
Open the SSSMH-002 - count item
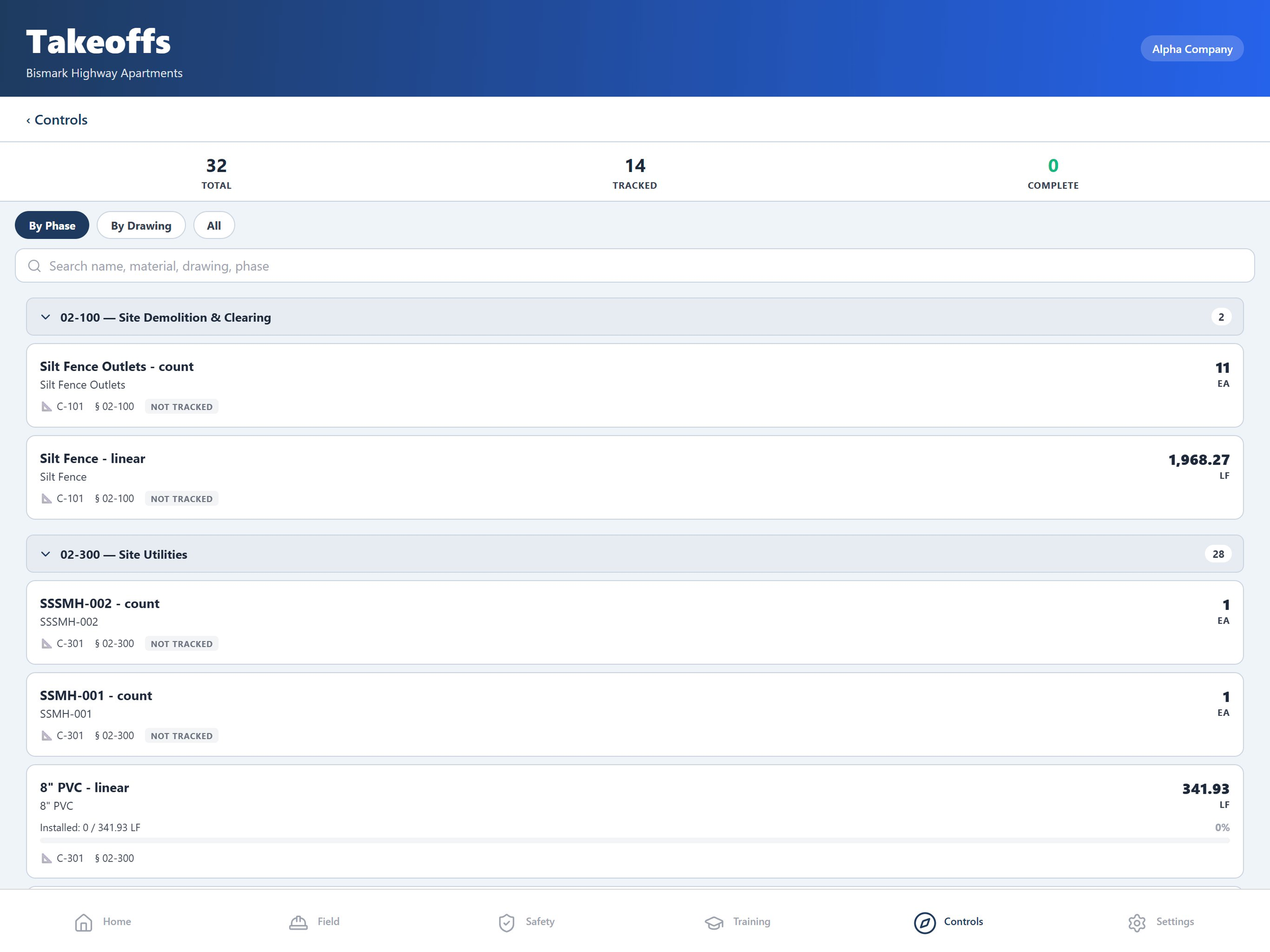coord(635,623)
